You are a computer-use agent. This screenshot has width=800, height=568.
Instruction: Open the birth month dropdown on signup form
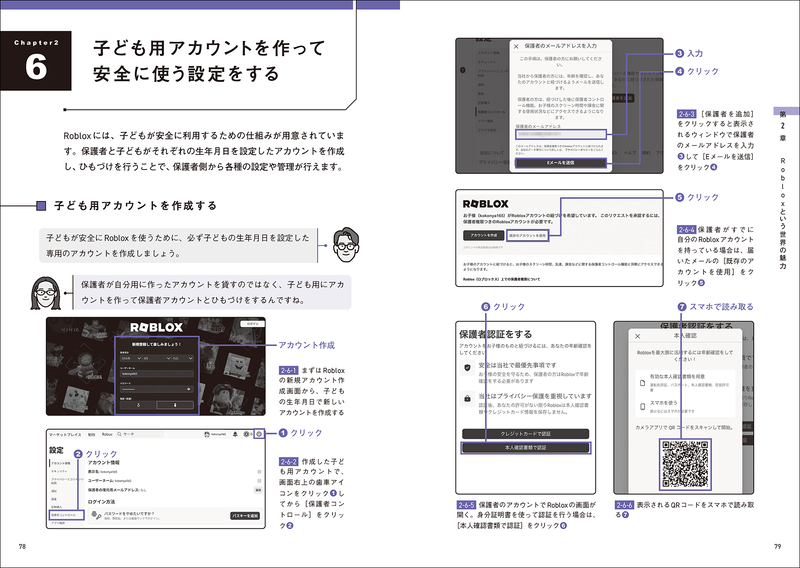157,358
